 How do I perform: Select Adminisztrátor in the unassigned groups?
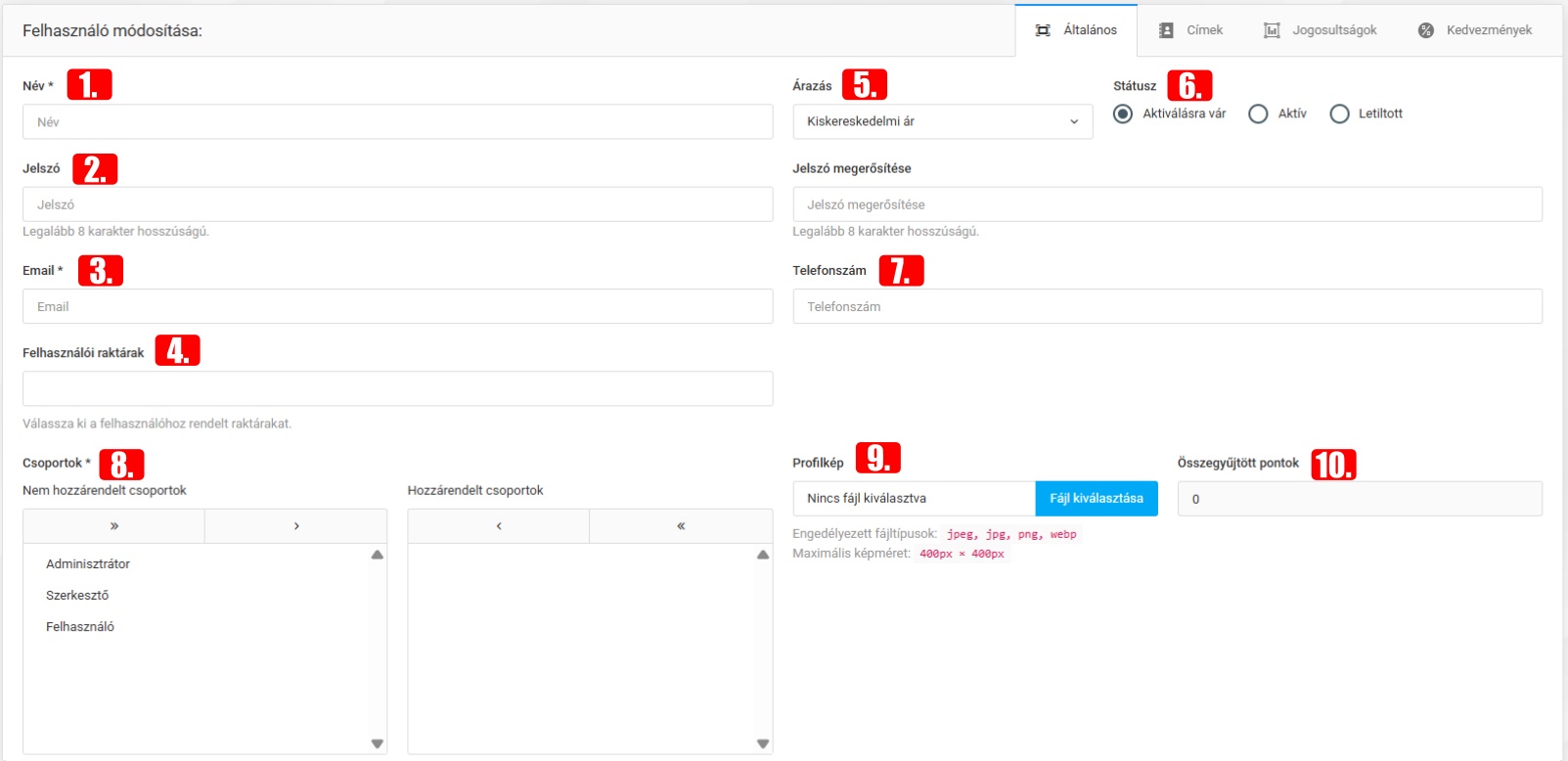(88, 563)
